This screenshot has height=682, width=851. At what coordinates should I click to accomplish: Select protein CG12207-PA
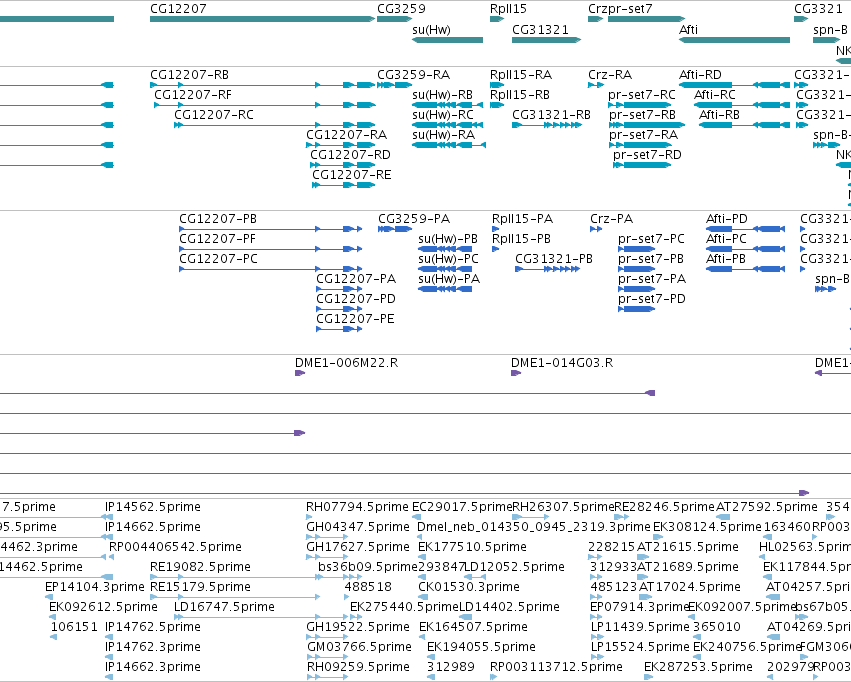pos(339,290)
